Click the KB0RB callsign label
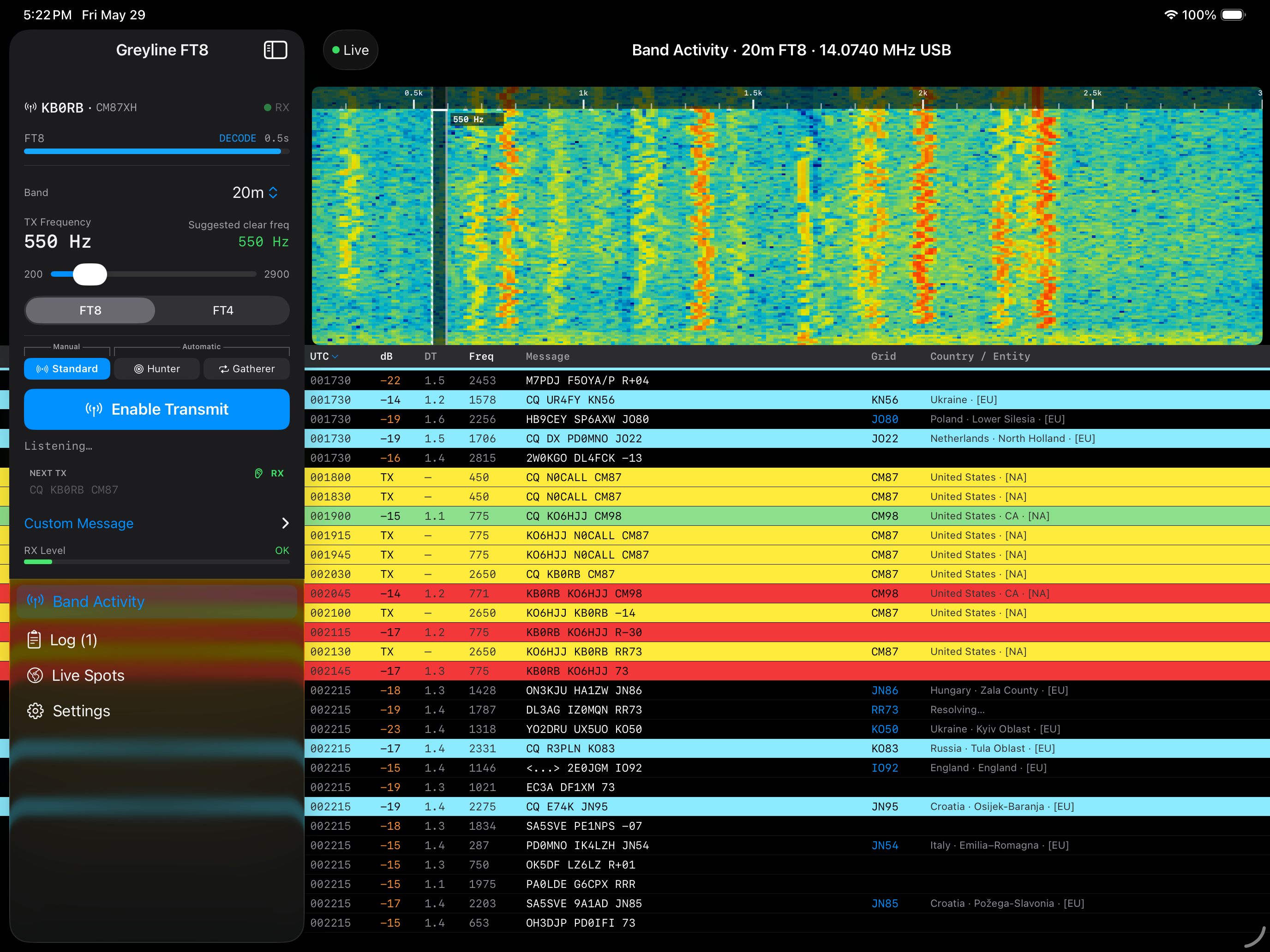The image size is (1270, 952). [x=62, y=107]
